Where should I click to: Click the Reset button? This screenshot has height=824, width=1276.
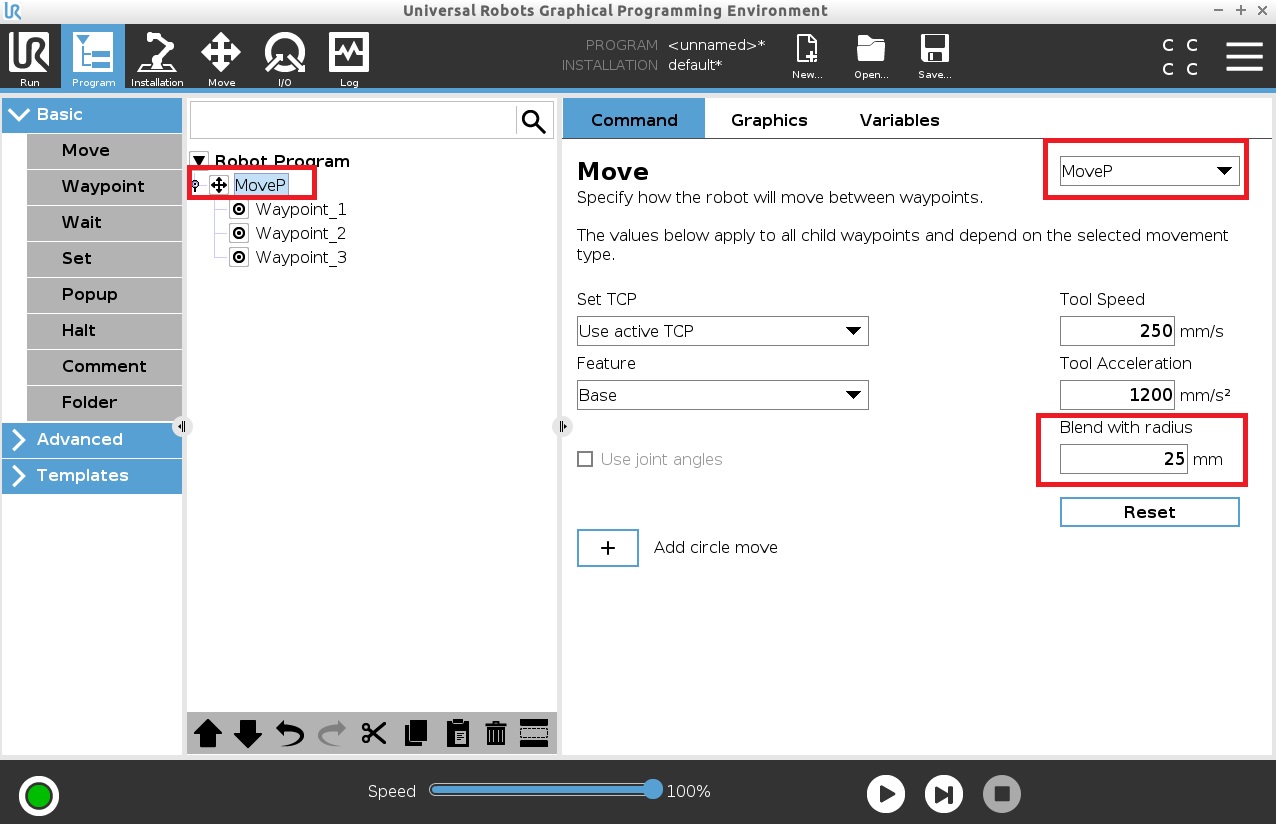pos(1149,512)
